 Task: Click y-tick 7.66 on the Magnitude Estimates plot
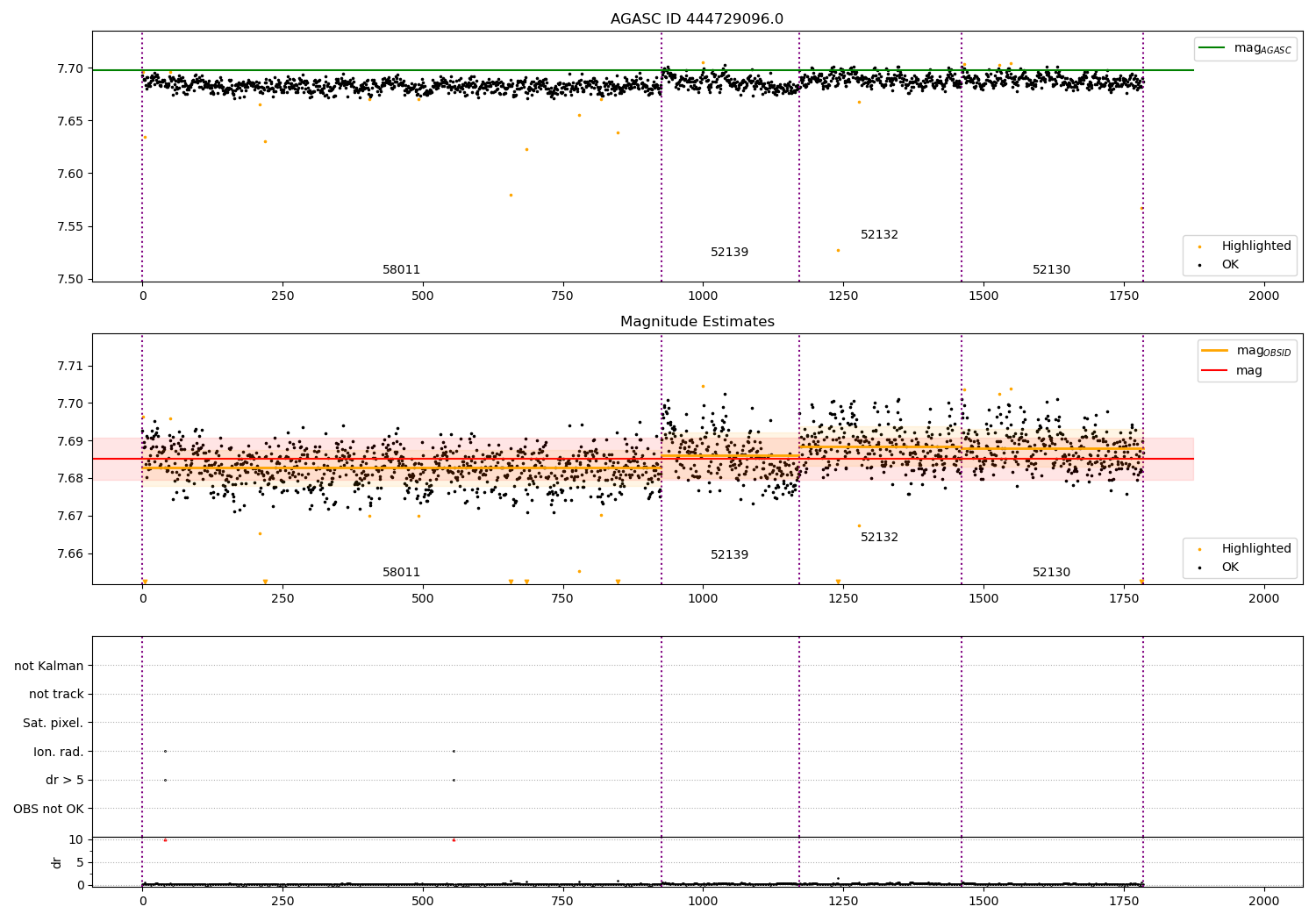[69, 553]
